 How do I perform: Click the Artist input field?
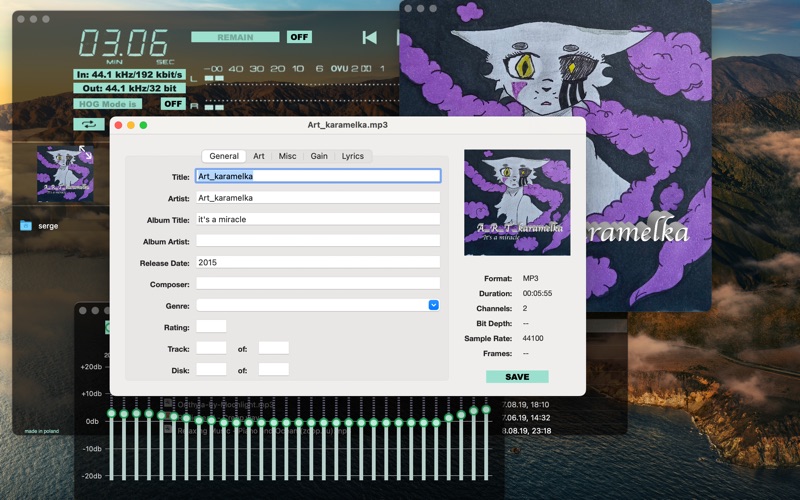click(318, 197)
